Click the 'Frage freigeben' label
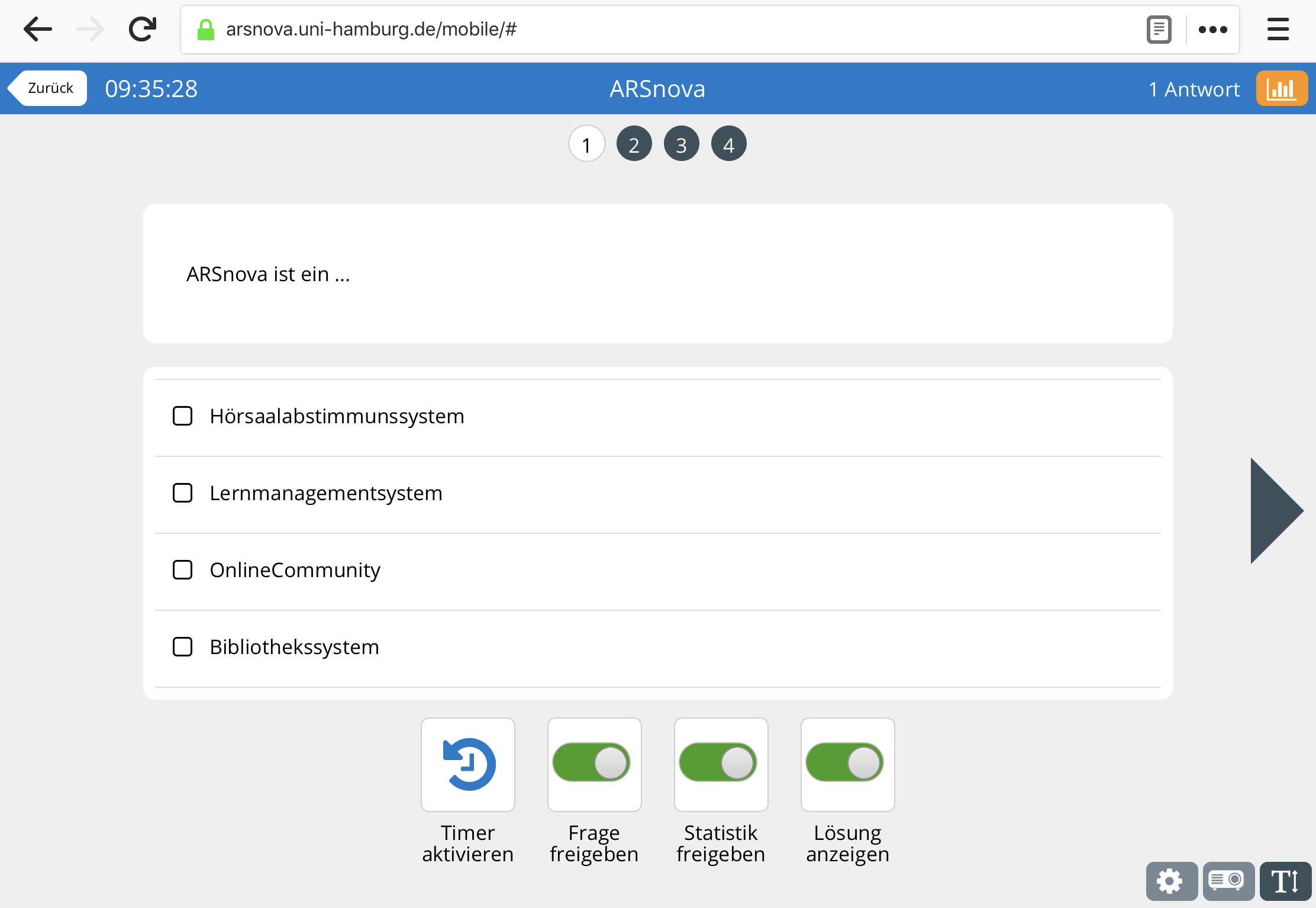The width and height of the screenshot is (1316, 908). [x=595, y=843]
